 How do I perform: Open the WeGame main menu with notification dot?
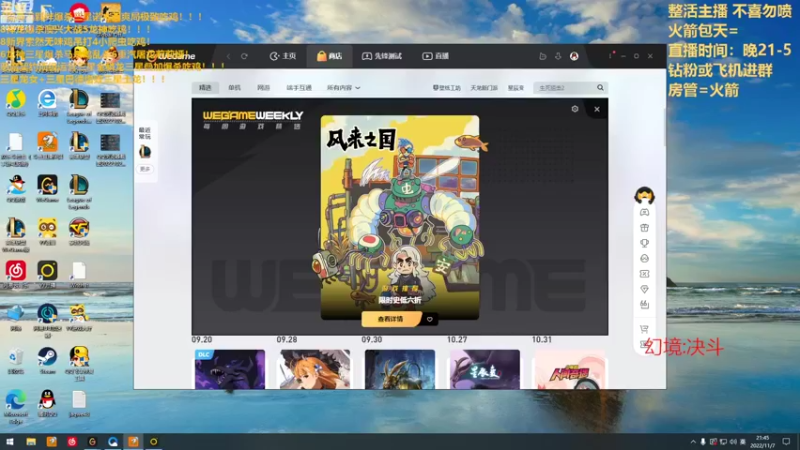point(610,56)
